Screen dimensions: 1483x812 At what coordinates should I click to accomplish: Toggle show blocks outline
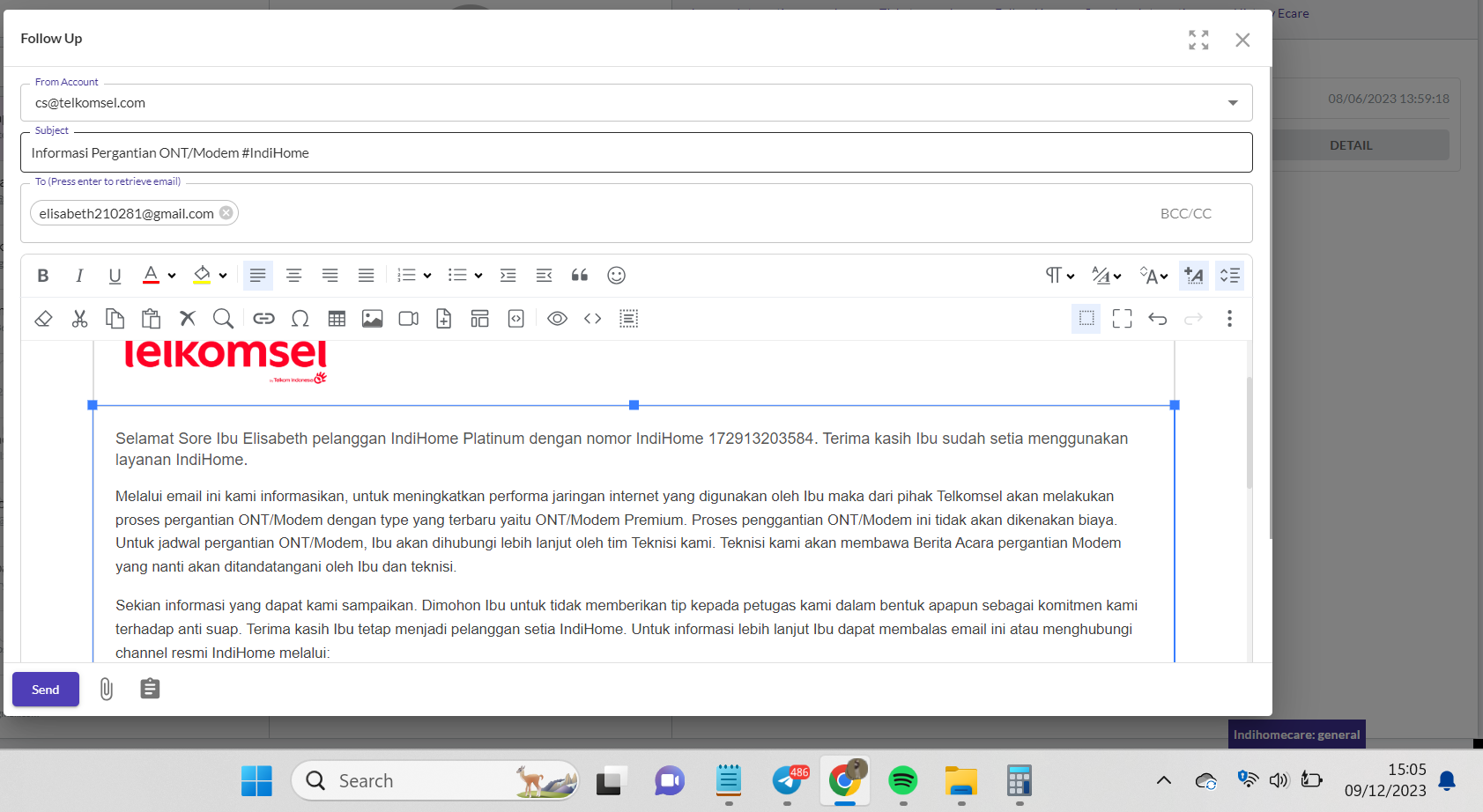(x=1086, y=319)
